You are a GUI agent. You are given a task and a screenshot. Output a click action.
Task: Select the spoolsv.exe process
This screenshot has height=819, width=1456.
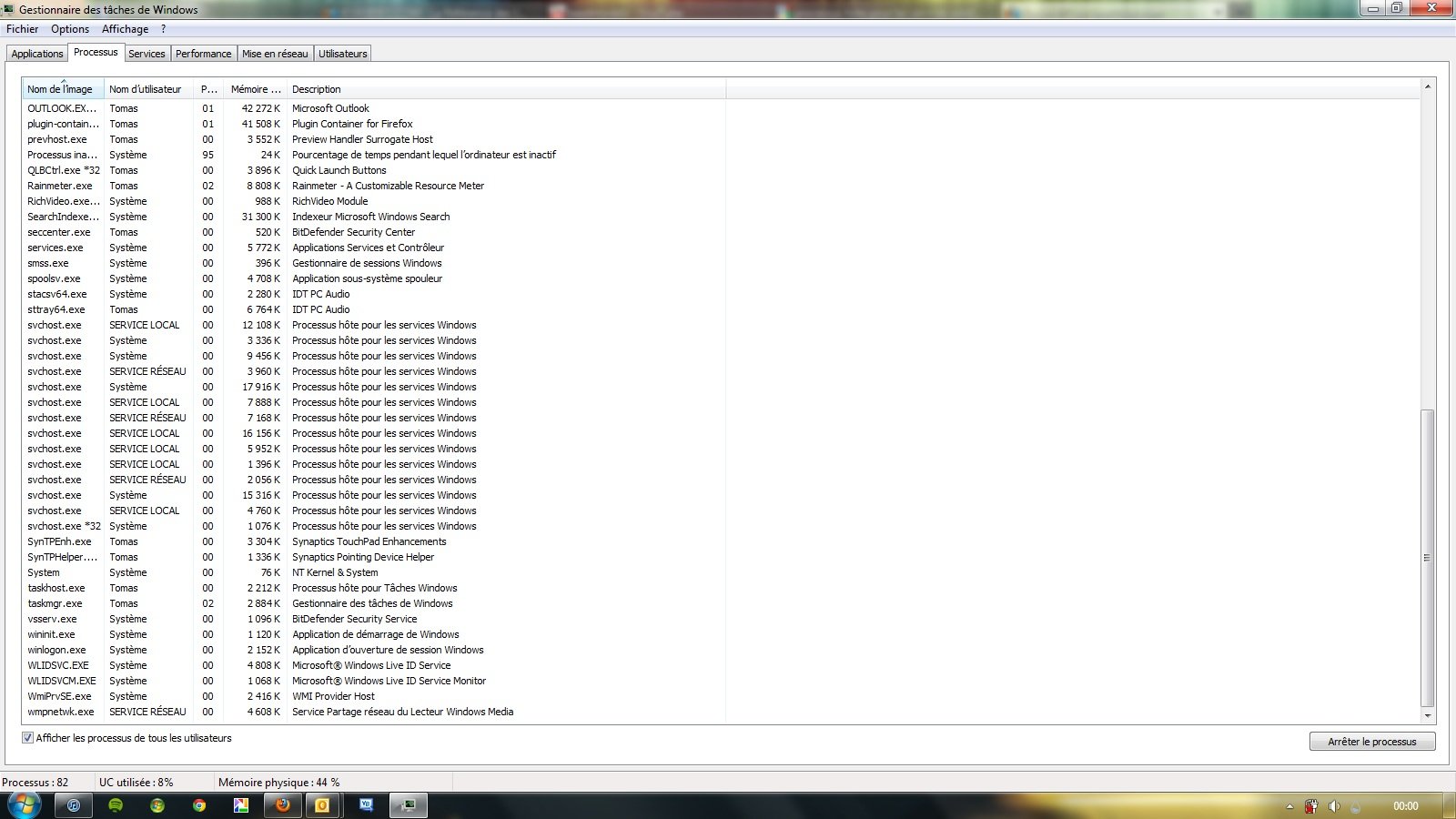click(374, 278)
